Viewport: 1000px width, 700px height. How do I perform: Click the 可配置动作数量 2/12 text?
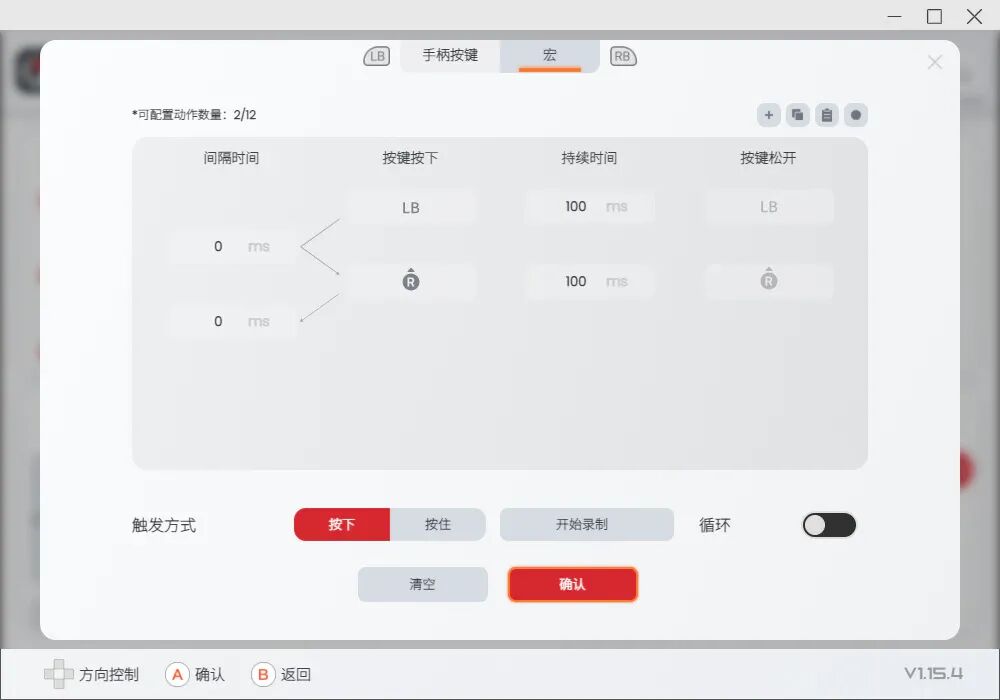[x=195, y=115]
